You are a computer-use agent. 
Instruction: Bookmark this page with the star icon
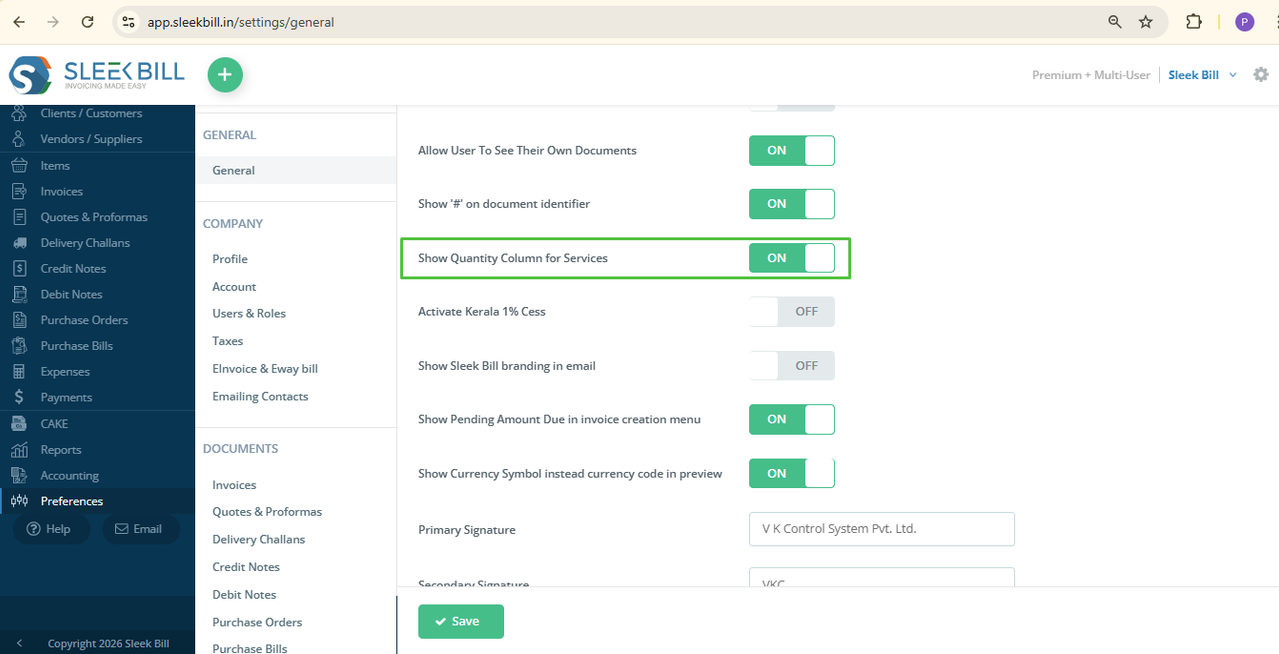pyautogui.click(x=1146, y=21)
